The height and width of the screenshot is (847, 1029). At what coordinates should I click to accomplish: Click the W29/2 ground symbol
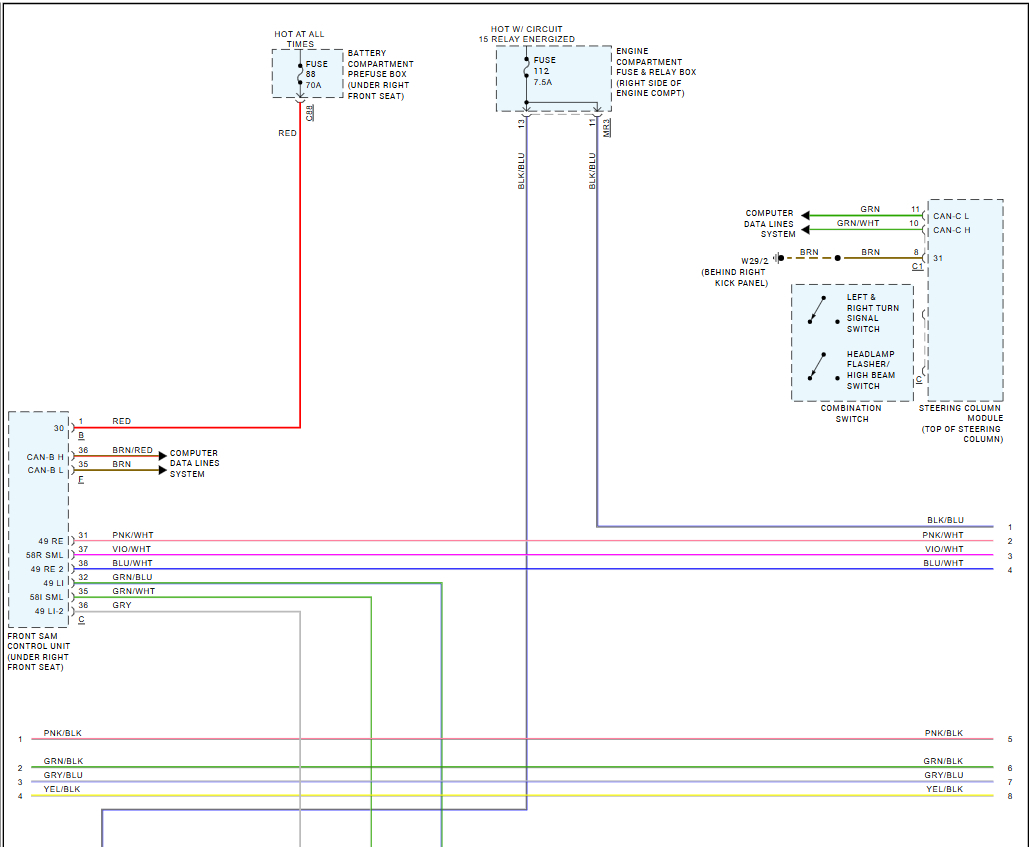tap(778, 258)
